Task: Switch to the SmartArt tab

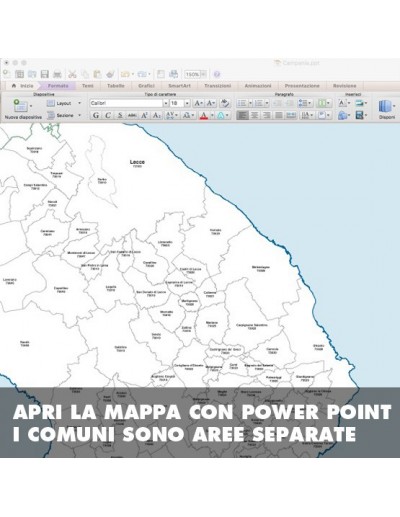Action: [179, 86]
